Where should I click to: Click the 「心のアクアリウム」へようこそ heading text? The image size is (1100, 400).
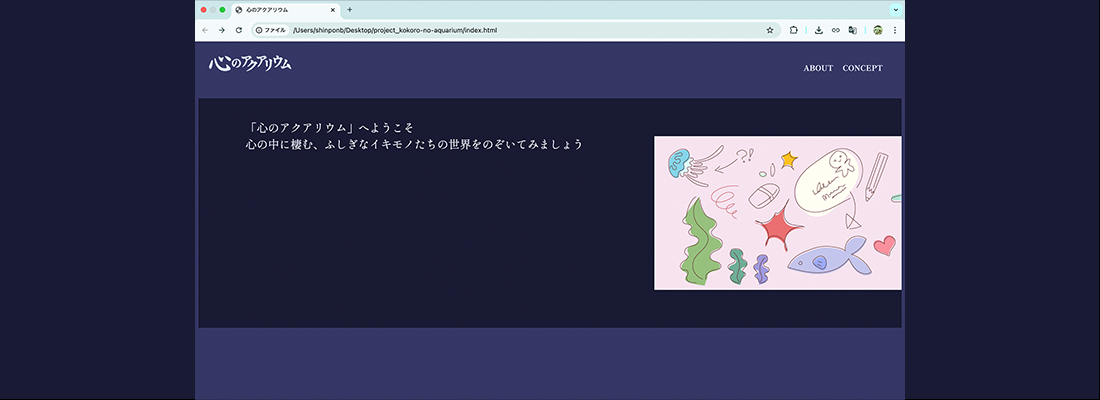click(x=330, y=128)
